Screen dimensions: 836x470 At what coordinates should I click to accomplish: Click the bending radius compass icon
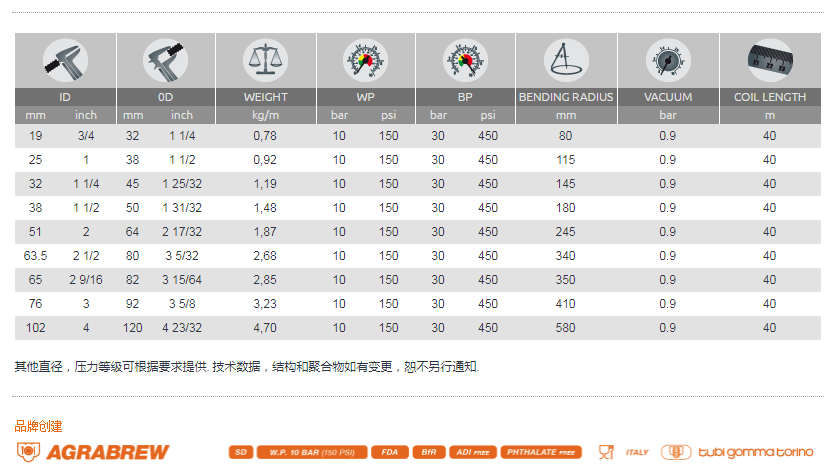pos(565,60)
